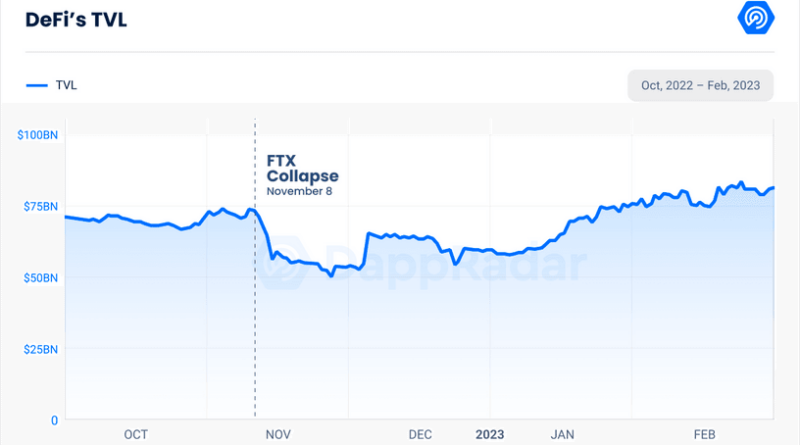Open the Oct, 2022 – Feb, 2023 date range
The height and width of the screenshot is (445, 800).
tap(700, 85)
